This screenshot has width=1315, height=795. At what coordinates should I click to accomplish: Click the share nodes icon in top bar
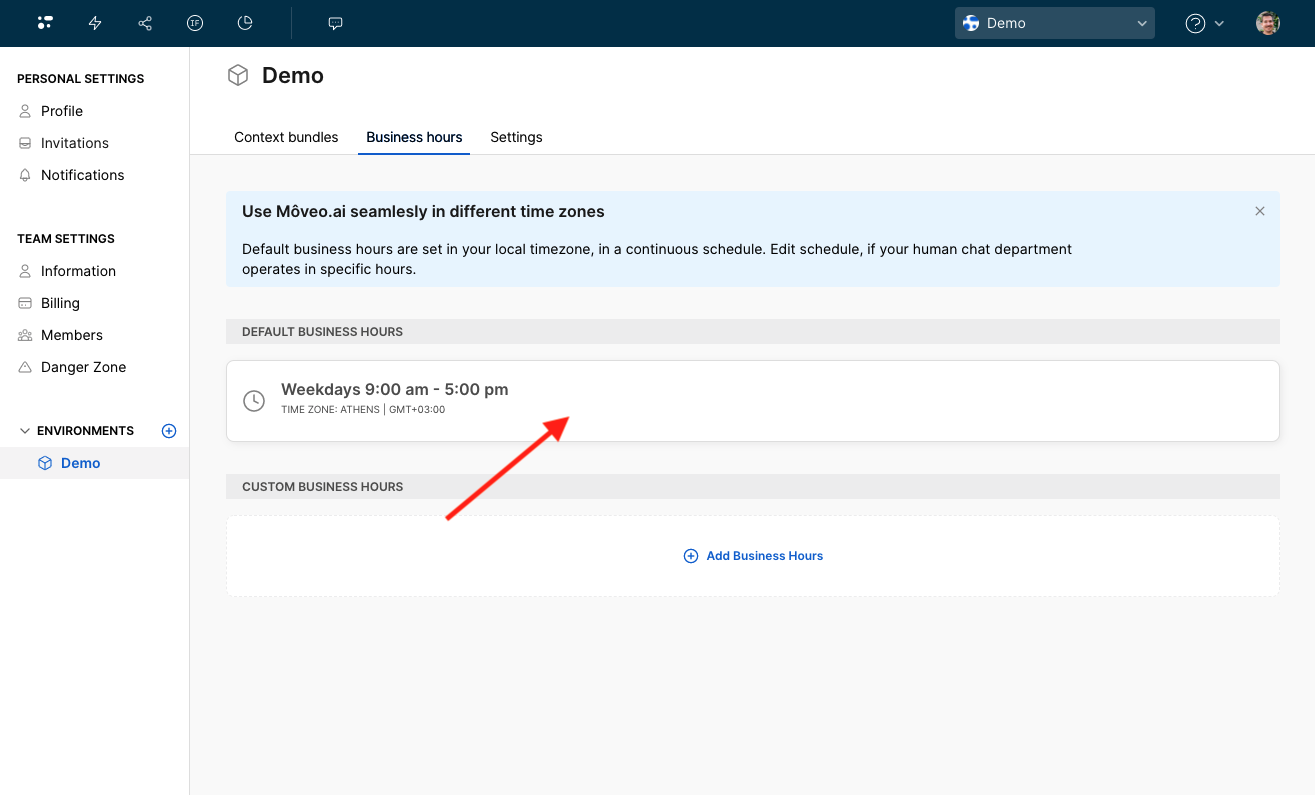click(145, 23)
